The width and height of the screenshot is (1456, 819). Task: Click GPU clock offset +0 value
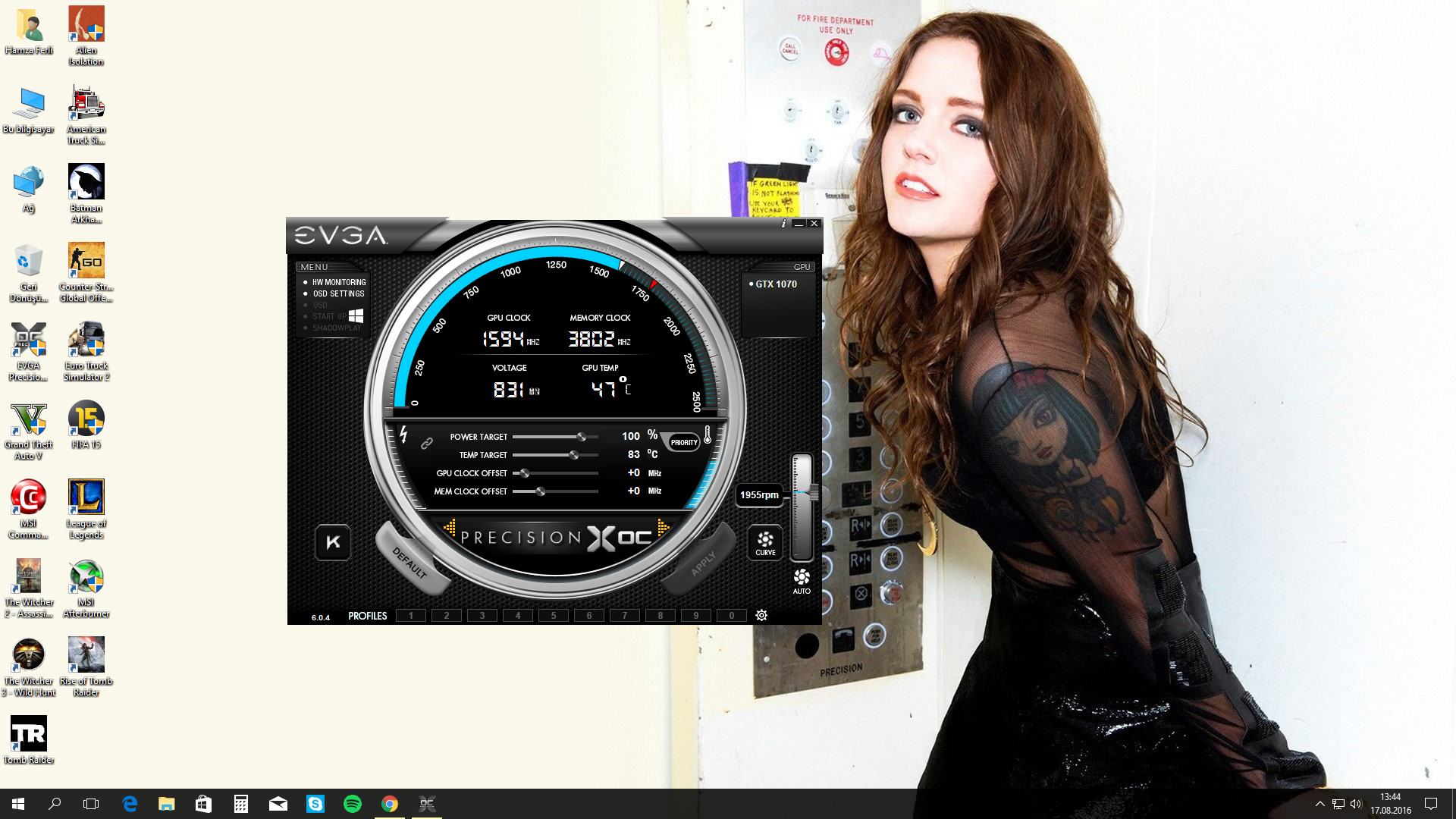634,472
